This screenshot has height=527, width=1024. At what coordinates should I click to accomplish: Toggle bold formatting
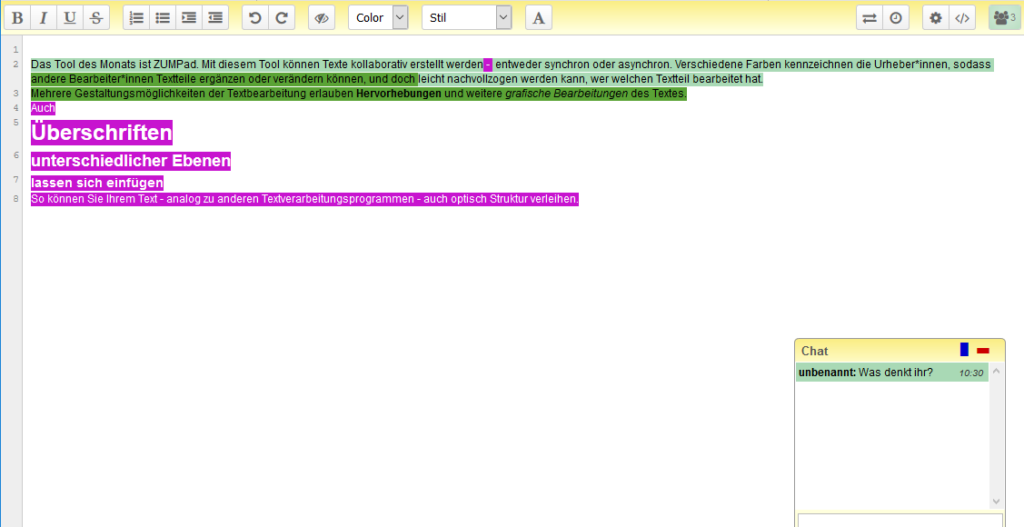click(17, 18)
